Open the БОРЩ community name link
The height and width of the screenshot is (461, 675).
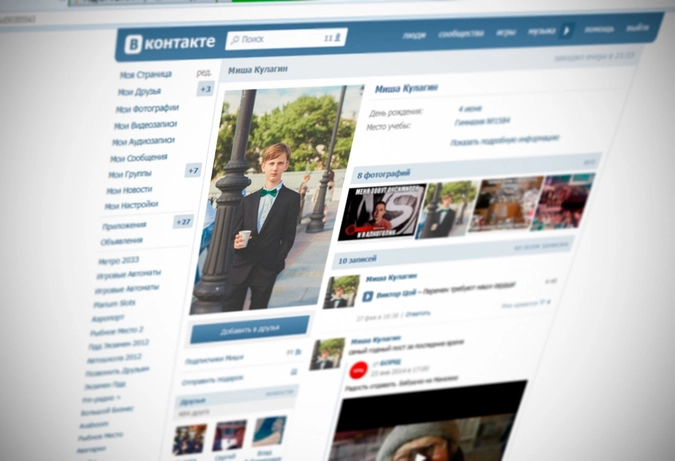coord(390,362)
